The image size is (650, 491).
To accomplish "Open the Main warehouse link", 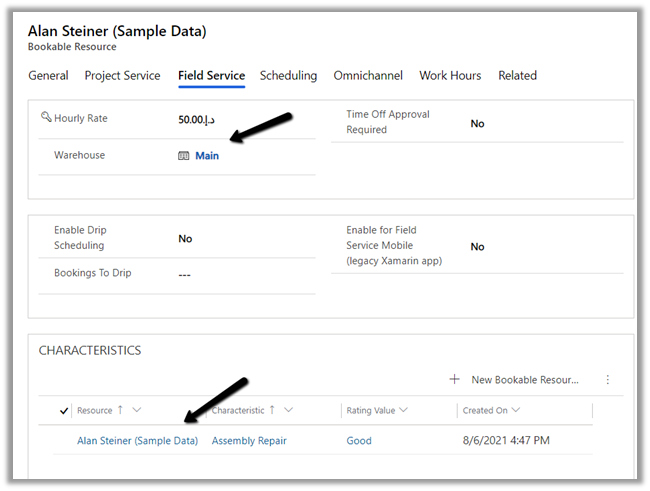I will pos(207,156).
